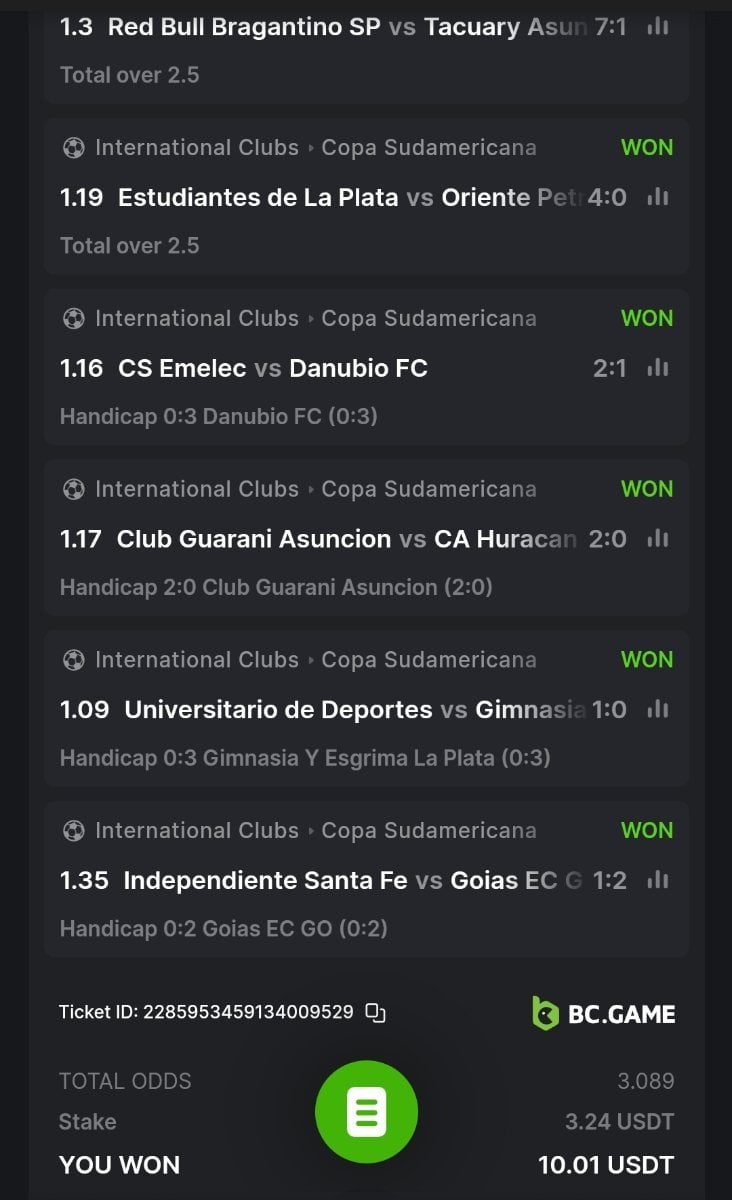Select International Clubs breadcrumb above Guarani match

pos(196,489)
